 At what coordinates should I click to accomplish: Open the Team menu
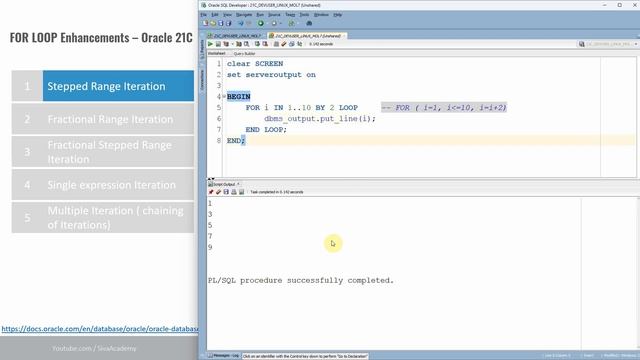(290, 15)
